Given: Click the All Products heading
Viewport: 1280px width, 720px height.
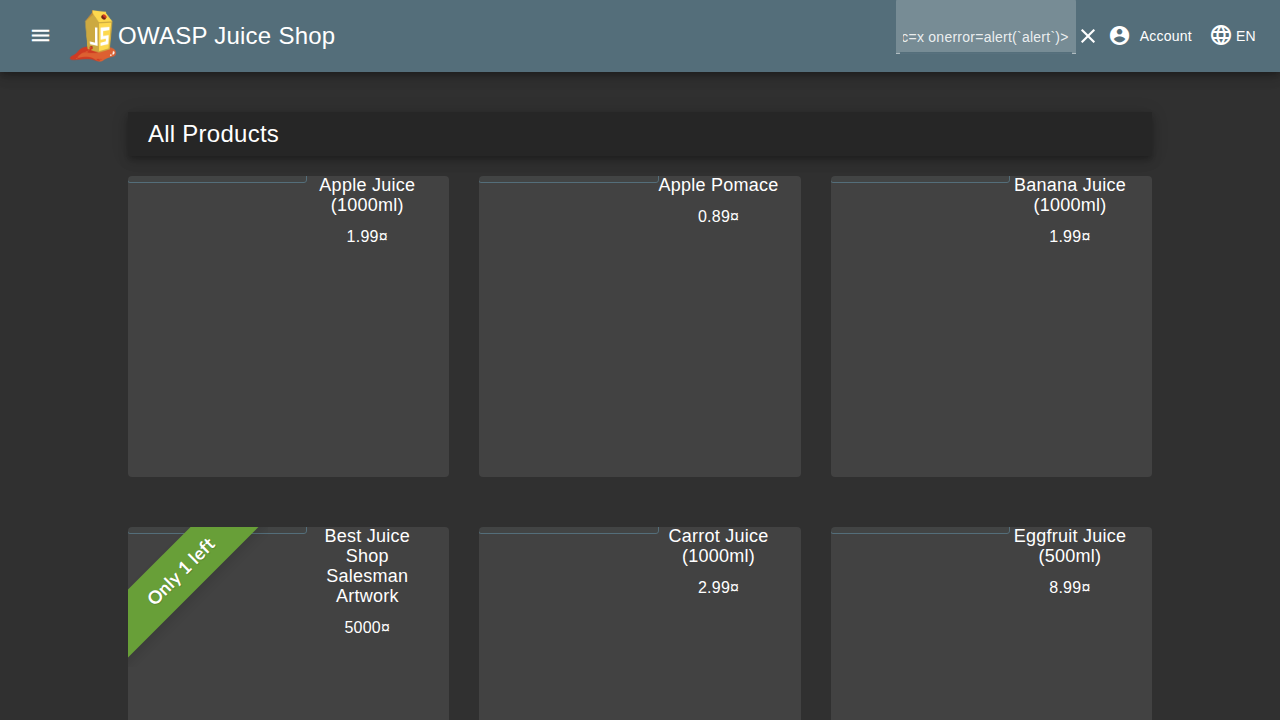Looking at the screenshot, I should [213, 134].
